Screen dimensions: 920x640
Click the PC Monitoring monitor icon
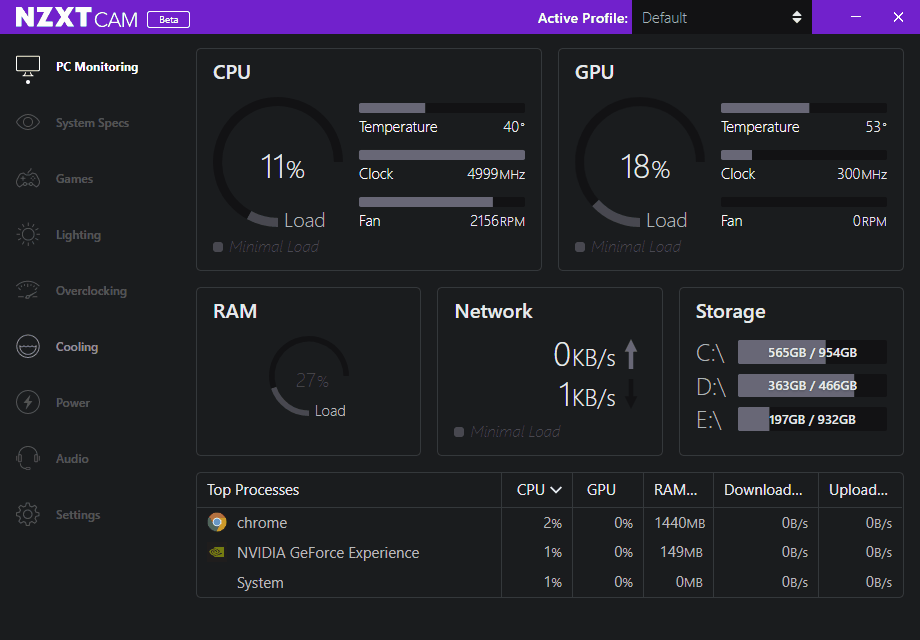point(28,67)
